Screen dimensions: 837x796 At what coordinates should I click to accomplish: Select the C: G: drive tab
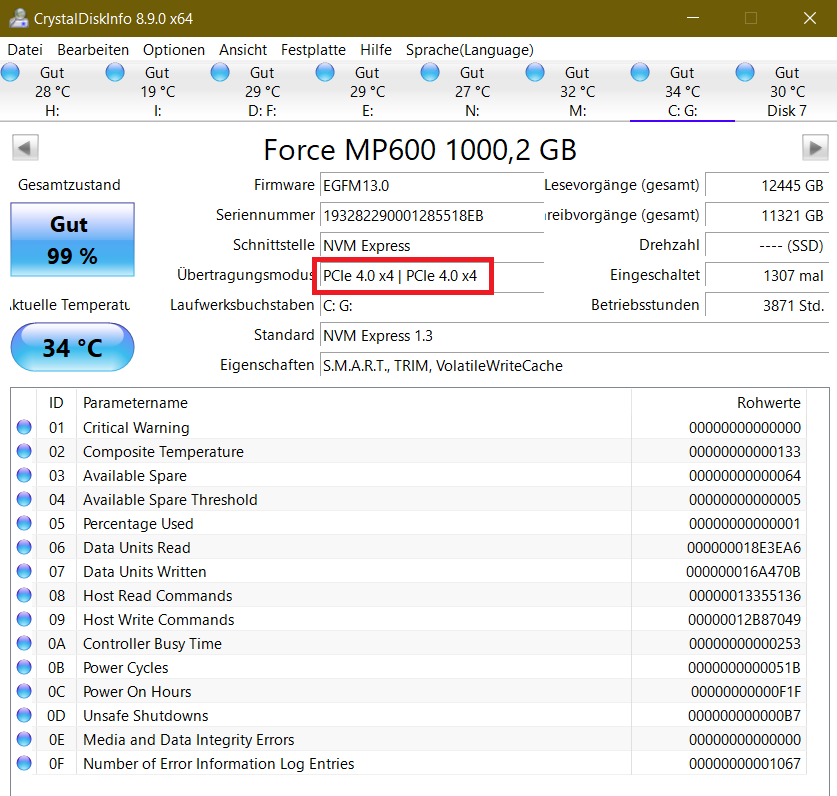pyautogui.click(x=682, y=91)
